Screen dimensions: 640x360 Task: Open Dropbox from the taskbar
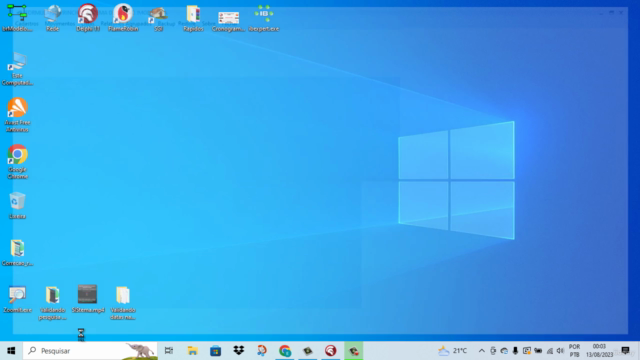pyautogui.click(x=239, y=351)
